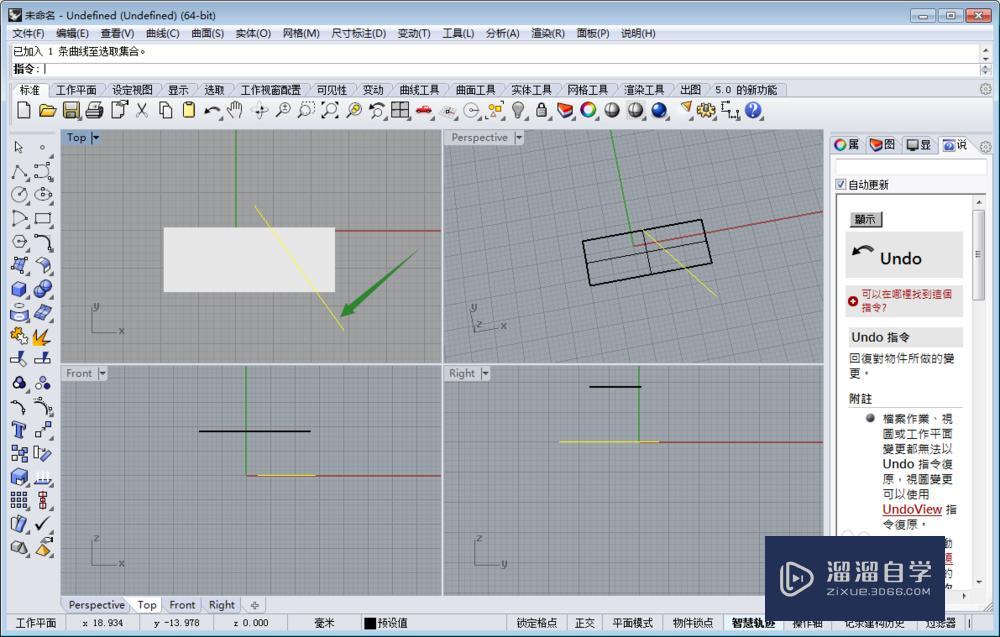Open options with the gear icon
The image size is (1000, 637).
[x=705, y=110]
